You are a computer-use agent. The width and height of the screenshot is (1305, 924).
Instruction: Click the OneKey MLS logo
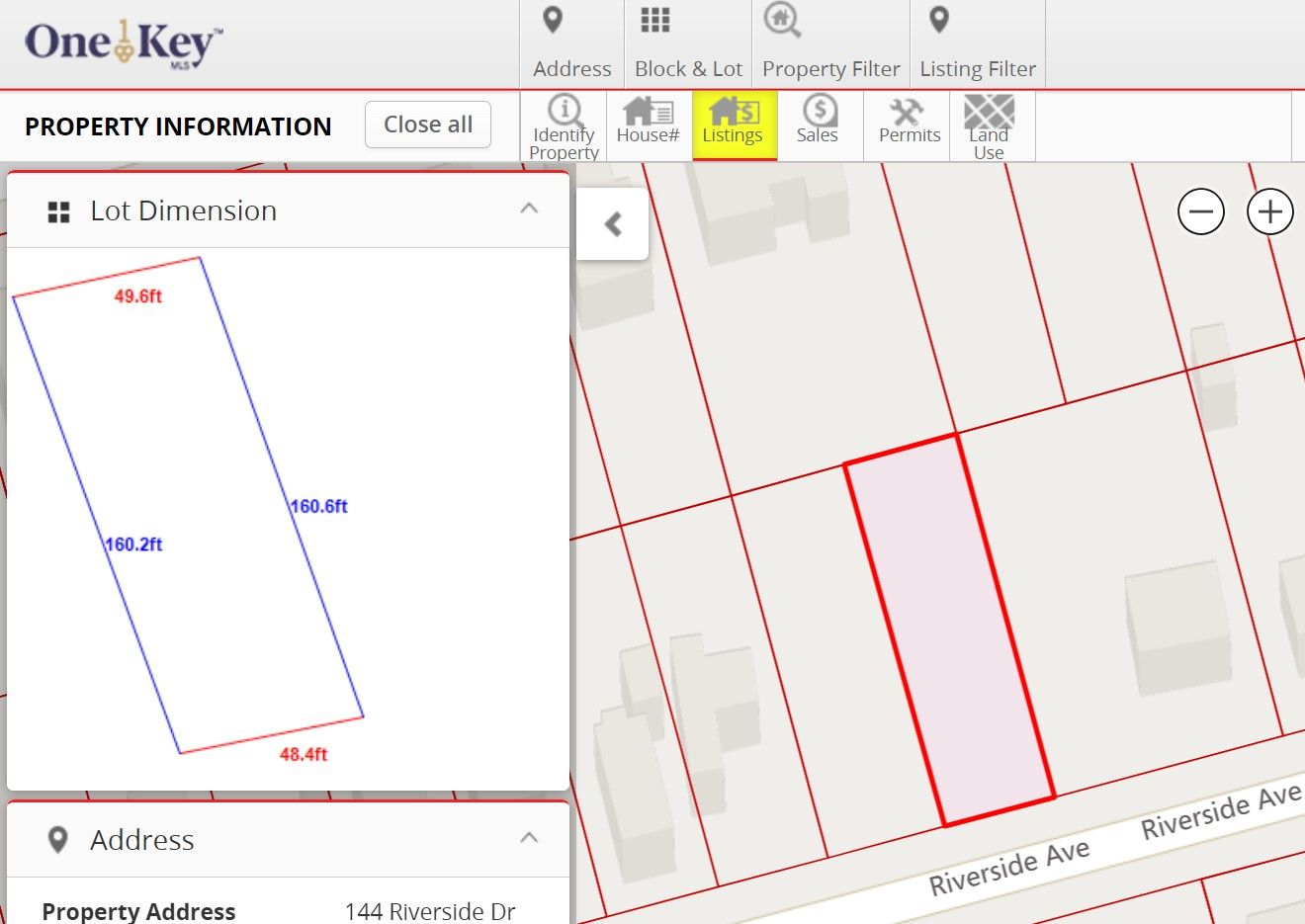pyautogui.click(x=123, y=44)
